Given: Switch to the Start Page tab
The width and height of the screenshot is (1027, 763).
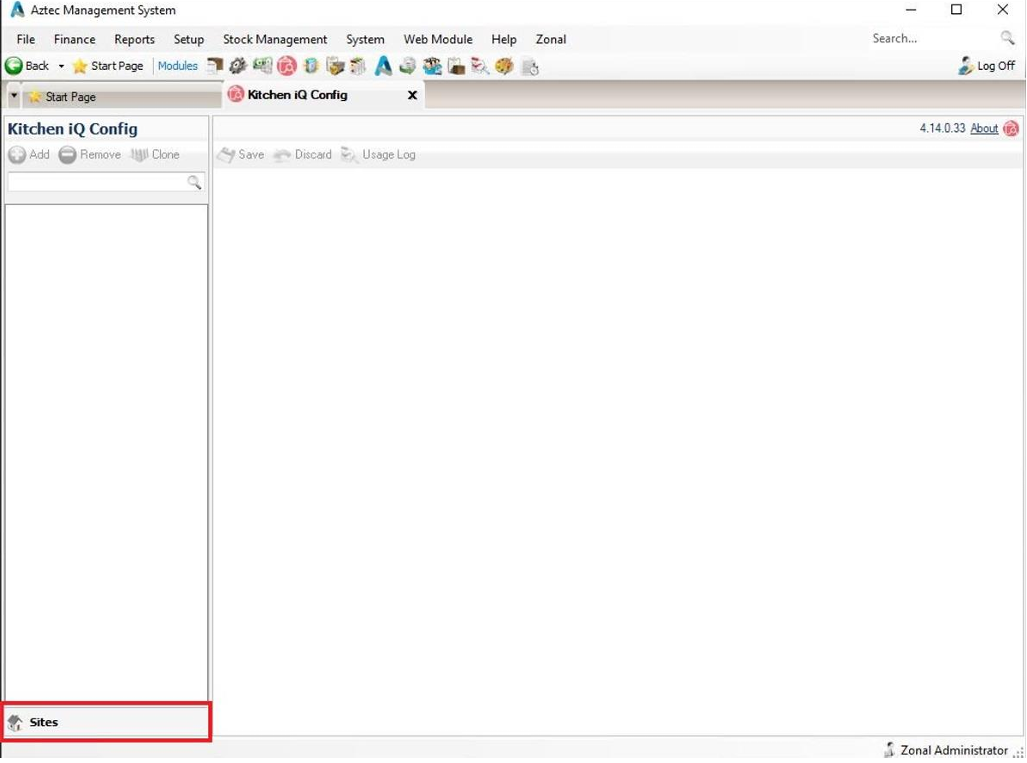Looking at the screenshot, I should pyautogui.click(x=70, y=97).
